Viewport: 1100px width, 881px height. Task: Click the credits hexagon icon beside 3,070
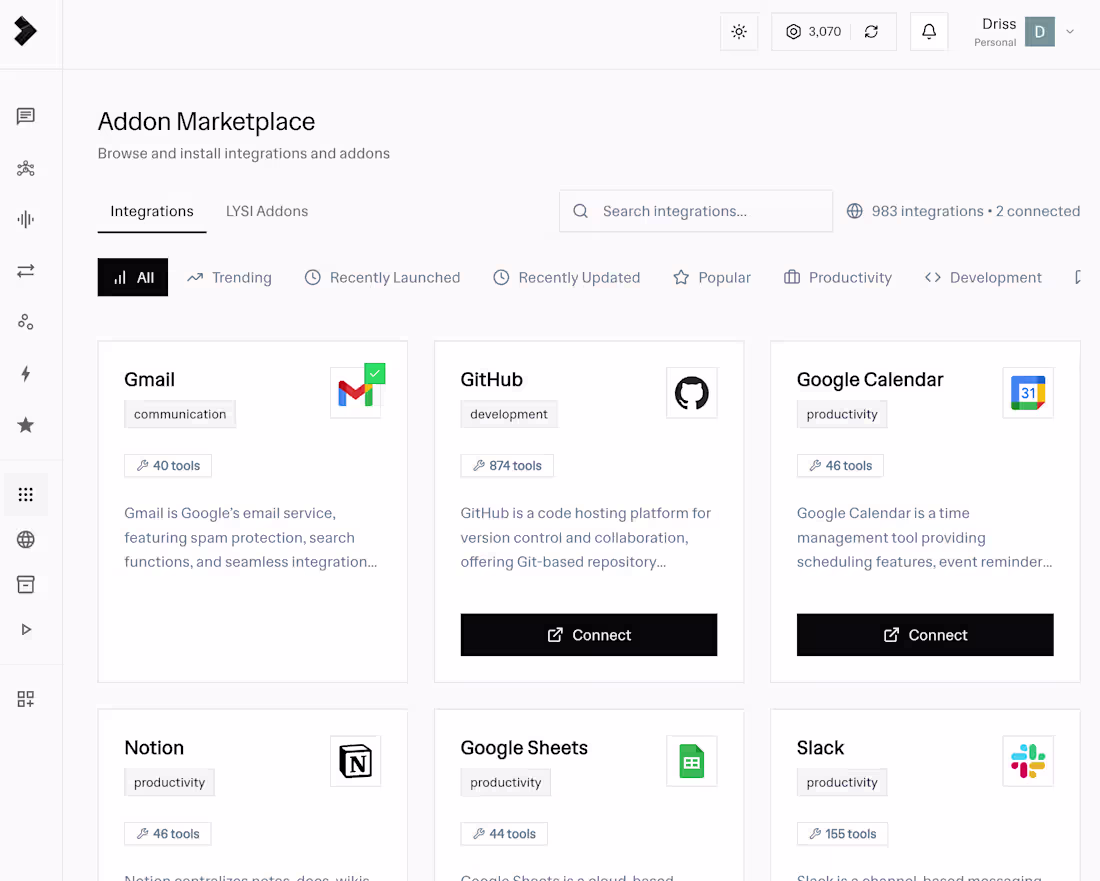point(793,32)
